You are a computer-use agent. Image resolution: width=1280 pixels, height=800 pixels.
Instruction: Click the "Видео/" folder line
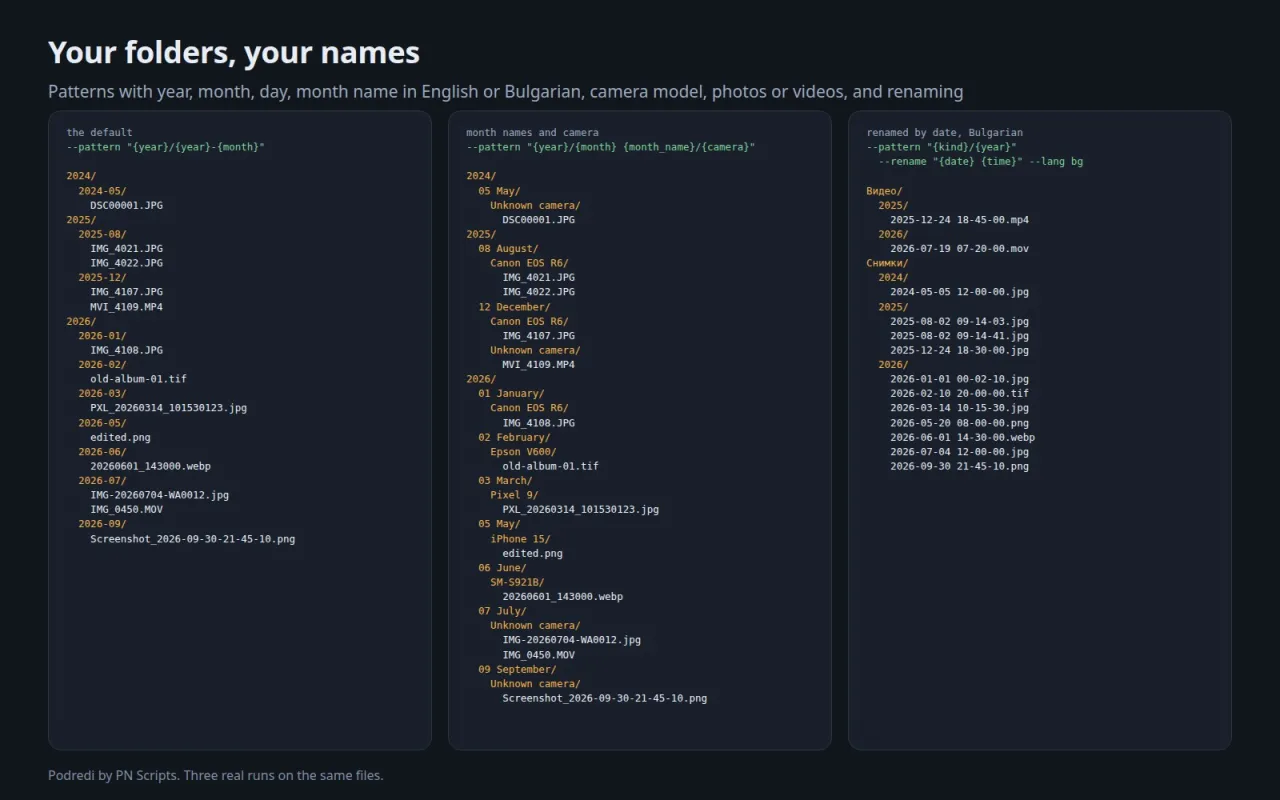(884, 190)
